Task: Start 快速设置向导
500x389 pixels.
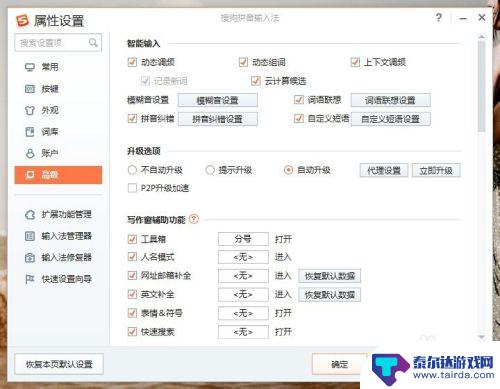Action: point(58,279)
